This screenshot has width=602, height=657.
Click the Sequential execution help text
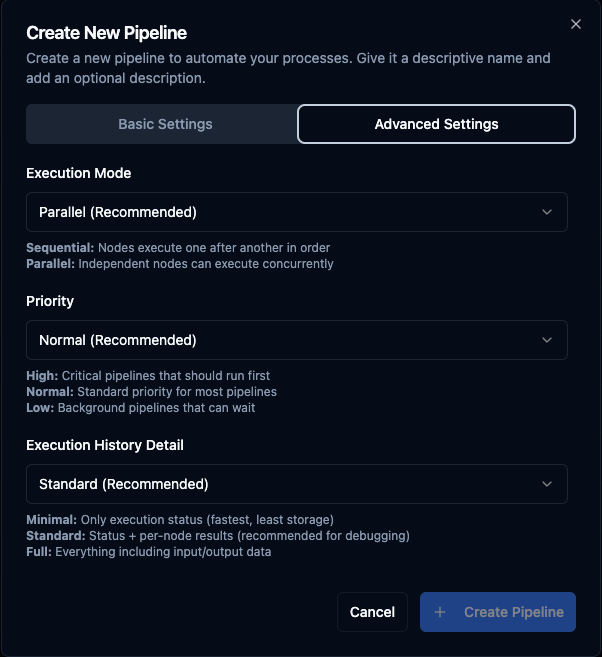[178, 247]
